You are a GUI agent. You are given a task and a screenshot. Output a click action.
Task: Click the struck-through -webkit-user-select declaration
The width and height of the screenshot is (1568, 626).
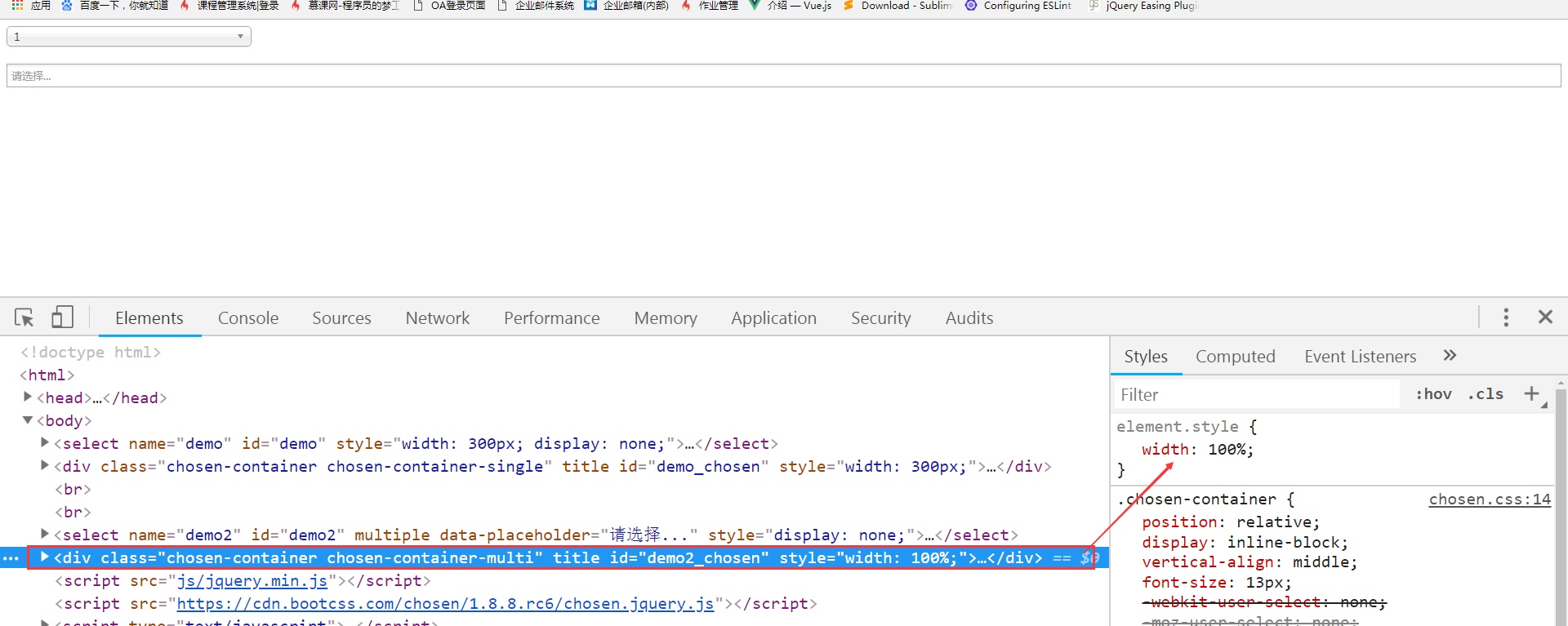tap(1264, 602)
